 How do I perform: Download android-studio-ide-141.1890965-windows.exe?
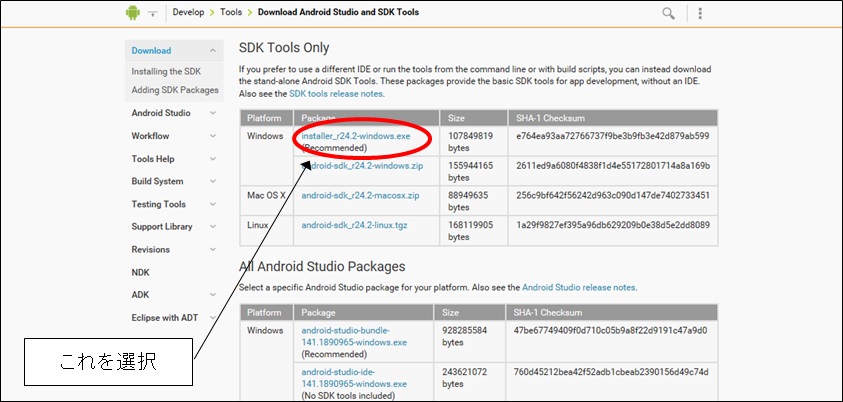(x=354, y=378)
